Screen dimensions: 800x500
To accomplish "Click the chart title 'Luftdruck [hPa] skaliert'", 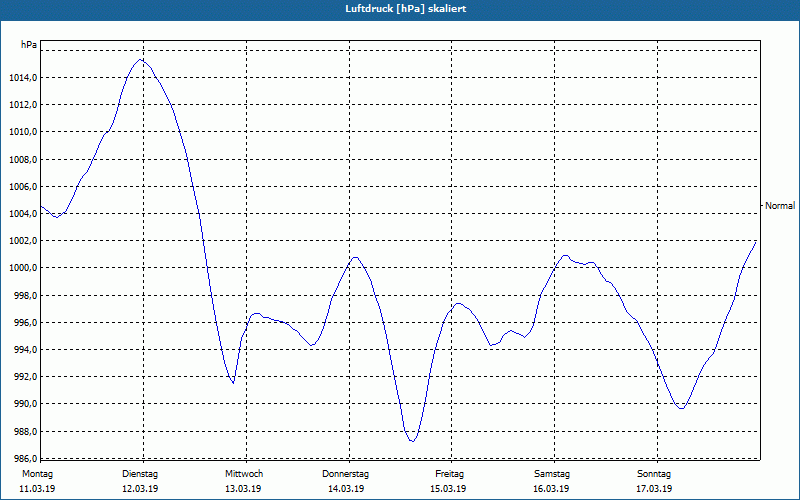I will pos(406,9).
